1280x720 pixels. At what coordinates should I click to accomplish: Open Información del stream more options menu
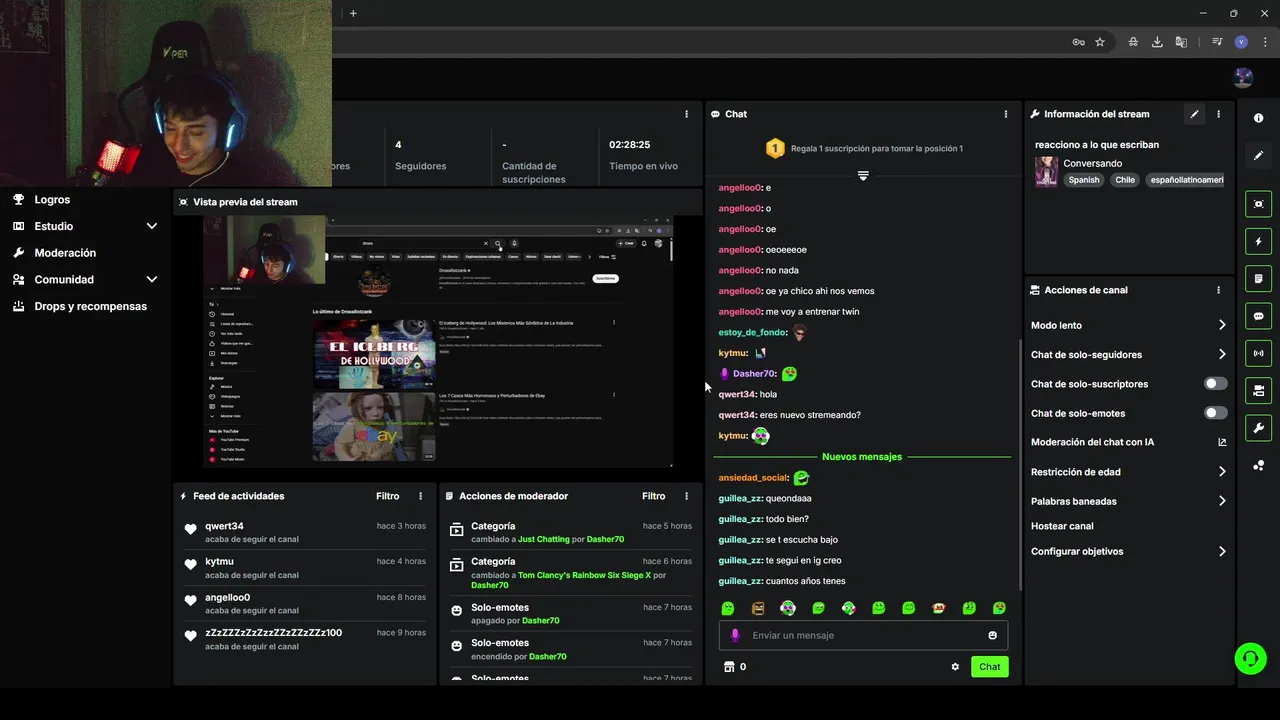click(1218, 114)
